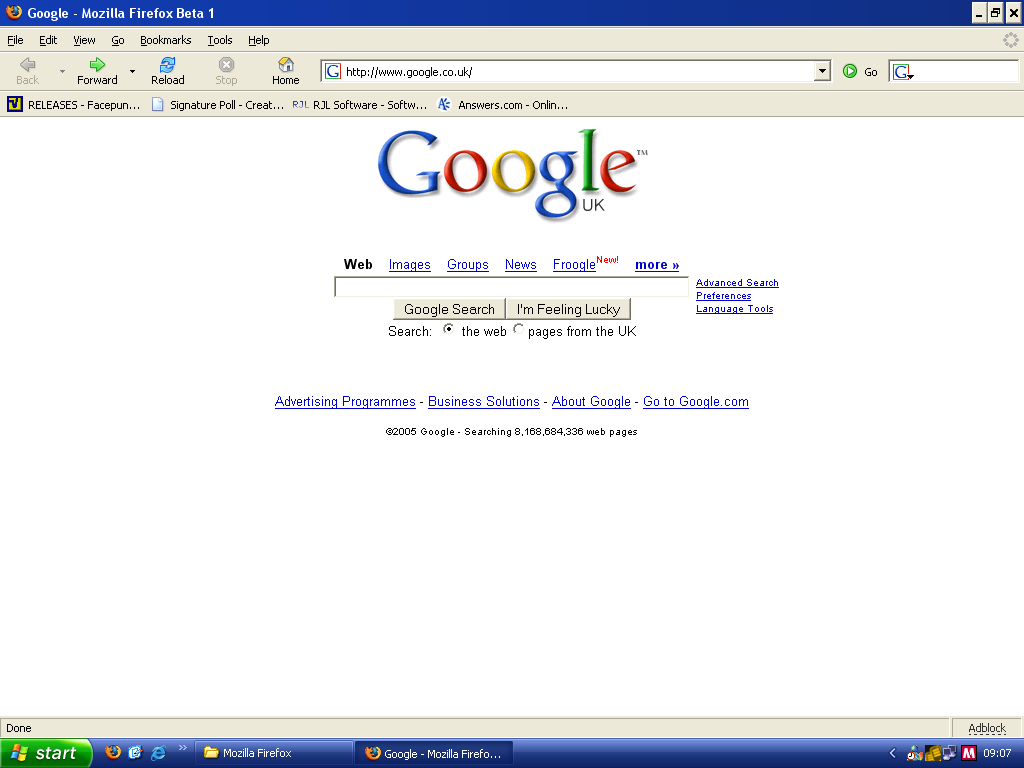Open the Go menu
The width and height of the screenshot is (1024, 768).
(x=118, y=40)
